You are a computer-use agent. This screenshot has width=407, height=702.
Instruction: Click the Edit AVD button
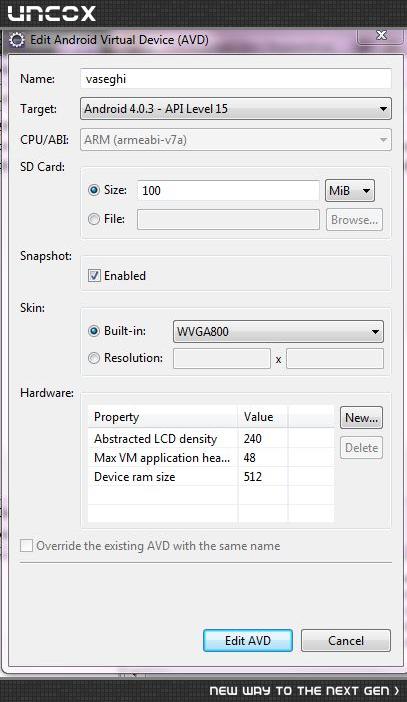(x=248, y=641)
